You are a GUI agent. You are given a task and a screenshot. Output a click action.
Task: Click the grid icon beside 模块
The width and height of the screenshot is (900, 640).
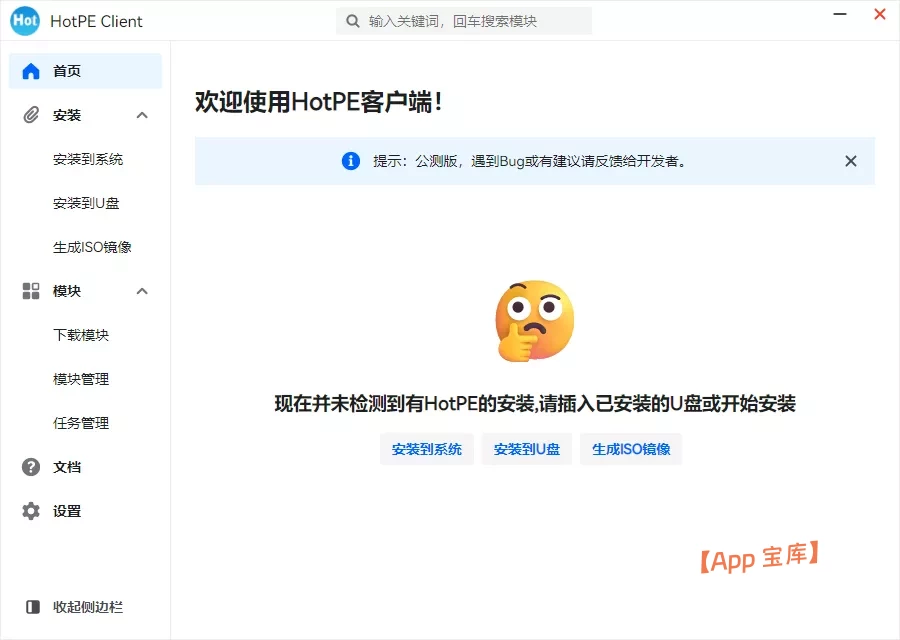point(31,290)
